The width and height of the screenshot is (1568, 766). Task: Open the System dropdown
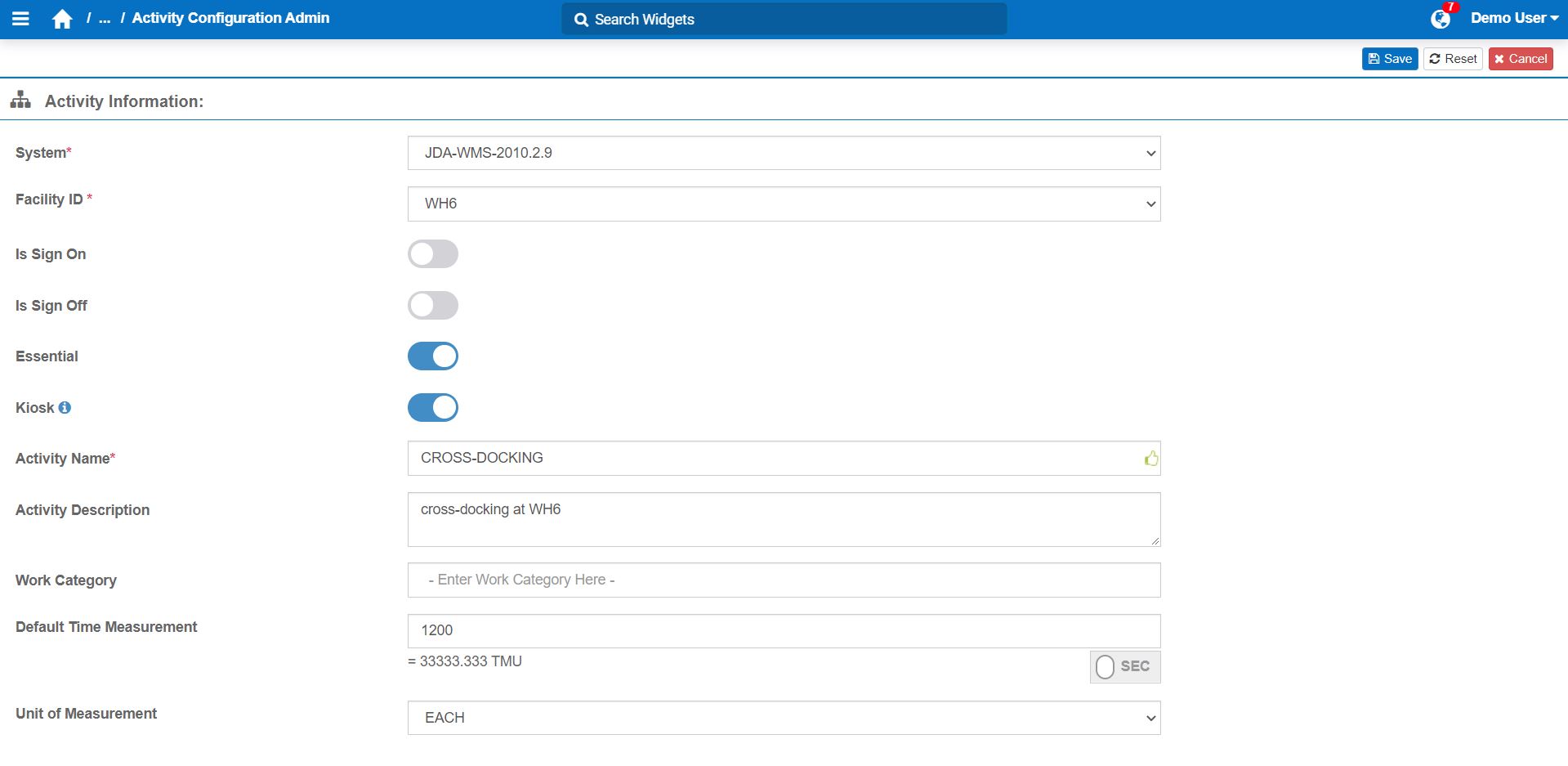tap(784, 153)
